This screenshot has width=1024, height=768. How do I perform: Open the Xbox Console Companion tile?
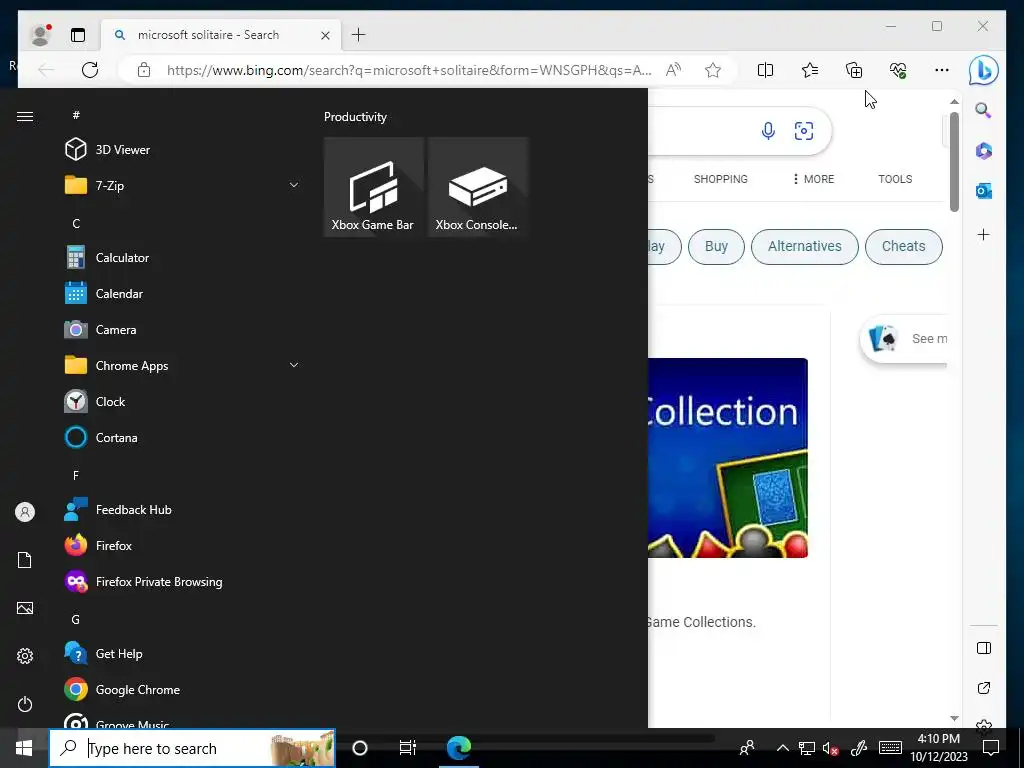[477, 187]
